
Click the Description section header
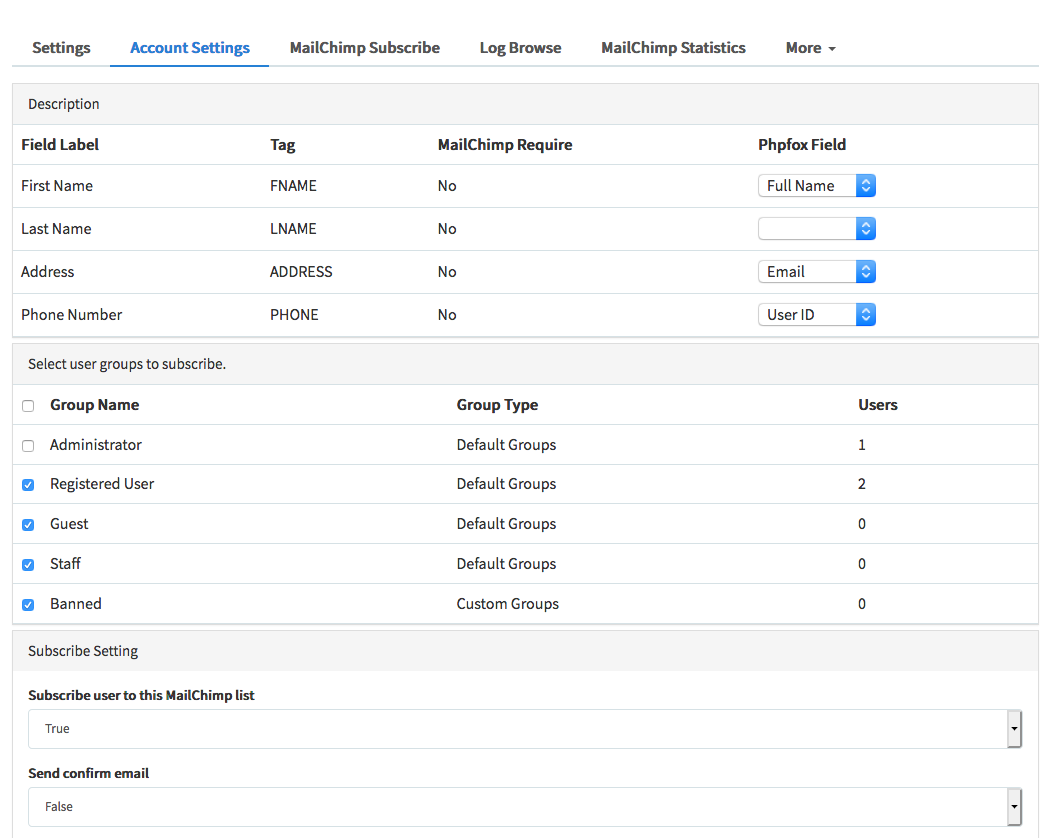(x=64, y=104)
